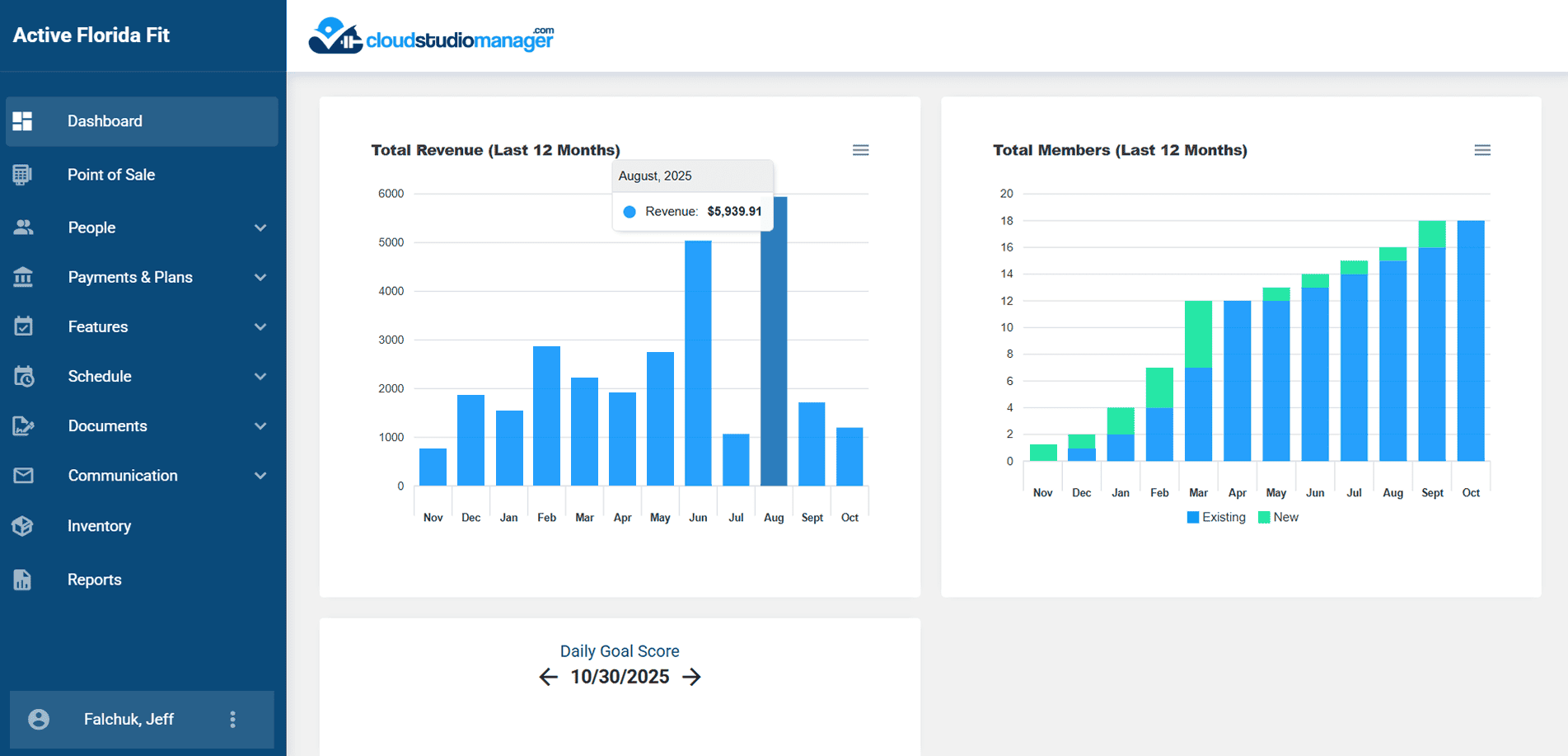
Task: Click the Inventory box icon
Action: coord(23,526)
